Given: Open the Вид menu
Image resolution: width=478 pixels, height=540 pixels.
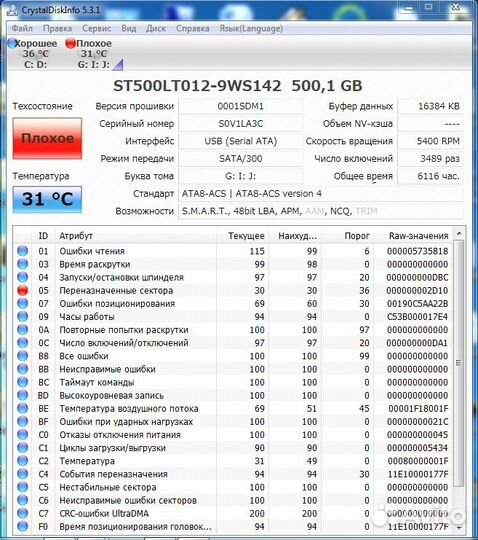Looking at the screenshot, I should tap(128, 28).
